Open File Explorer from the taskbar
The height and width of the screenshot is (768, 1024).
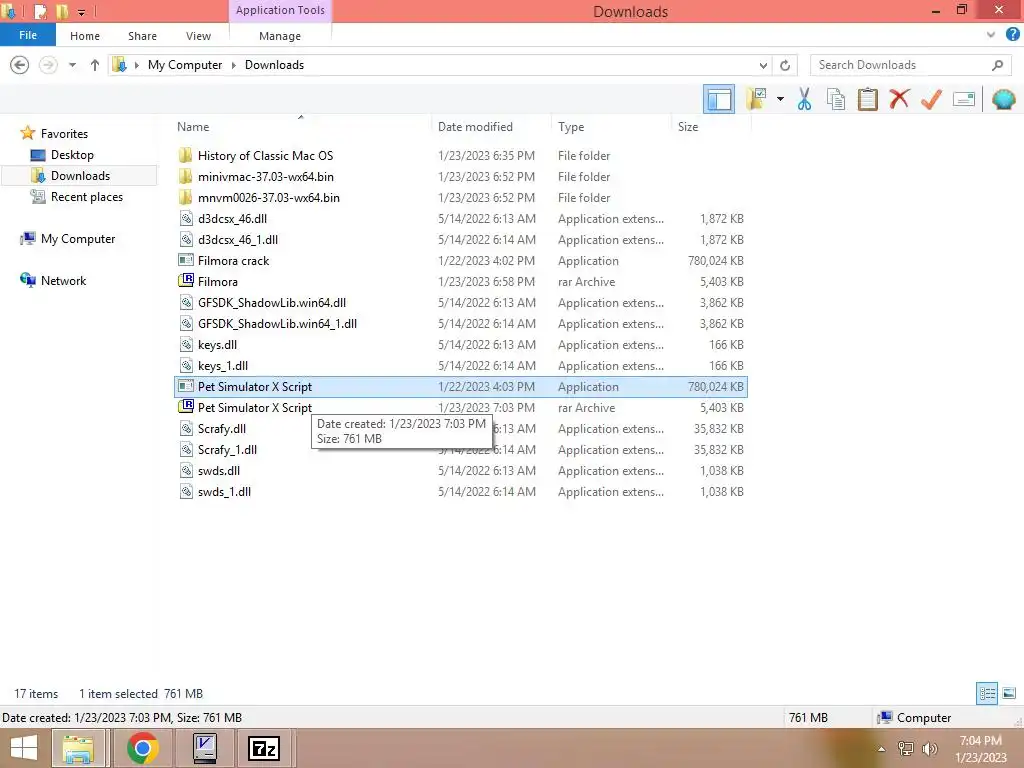78,748
